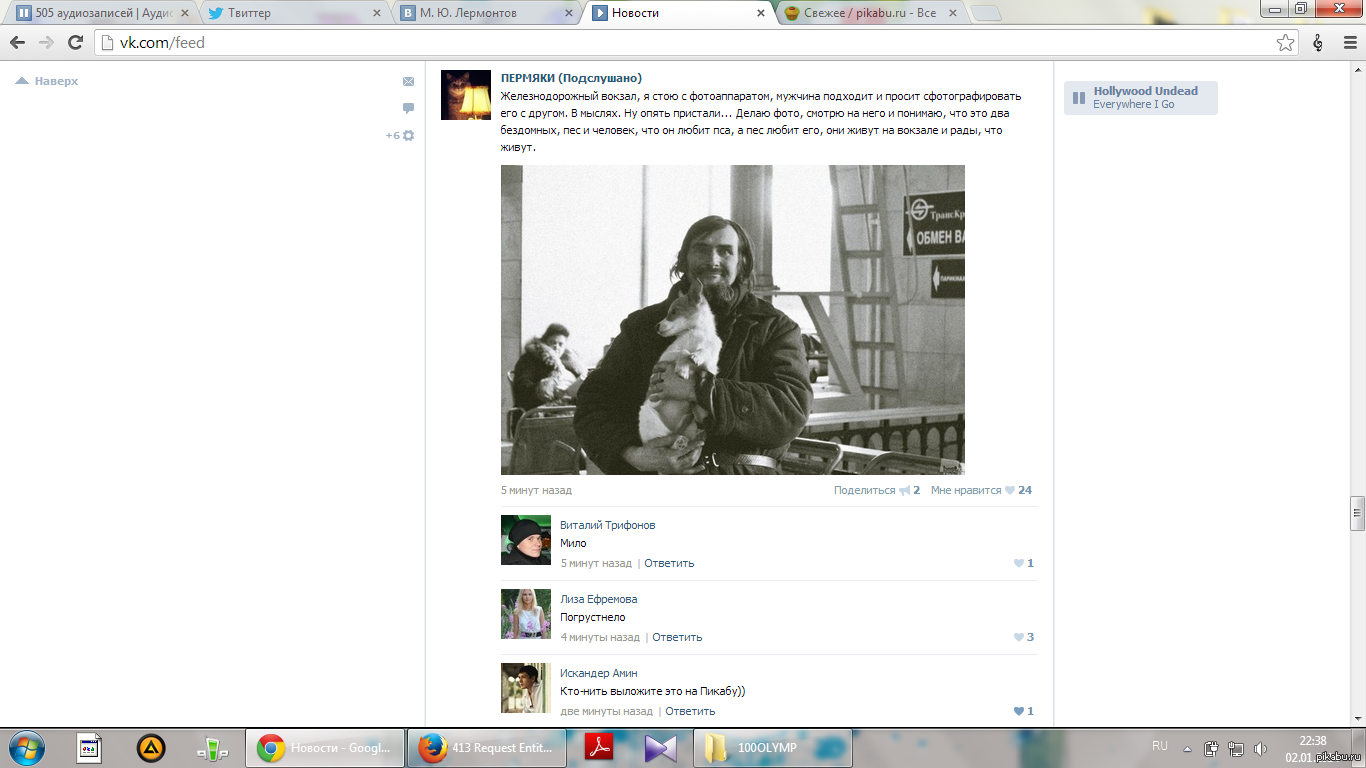1366x768 pixels.
Task: Click the envelope messages icon in sidebar
Action: click(408, 82)
